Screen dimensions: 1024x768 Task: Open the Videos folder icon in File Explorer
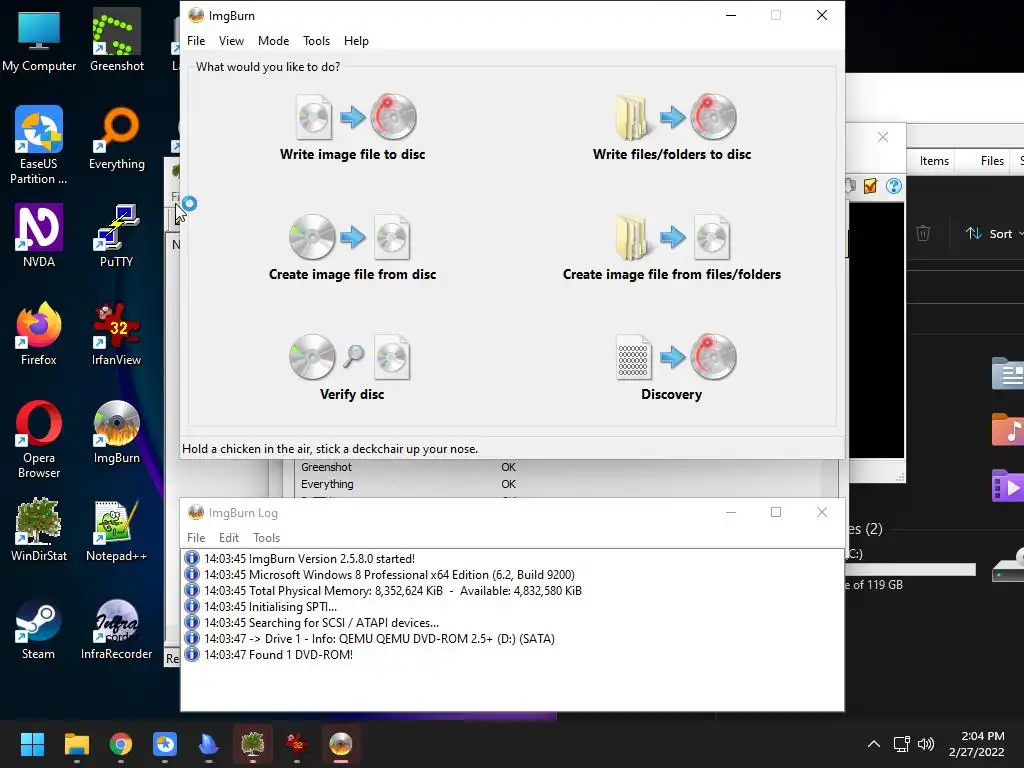[x=1008, y=486]
